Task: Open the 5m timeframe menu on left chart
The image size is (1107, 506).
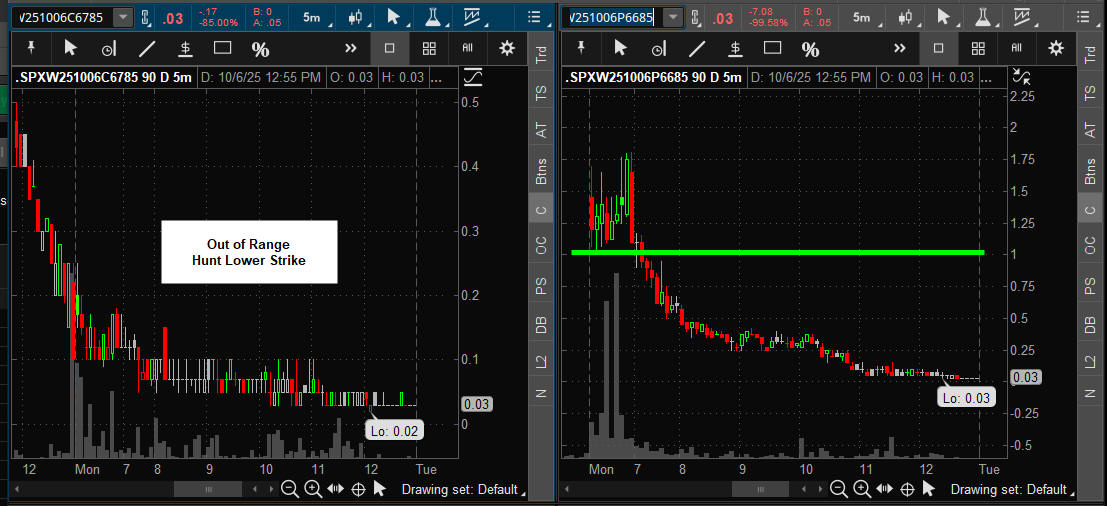Action: point(314,18)
